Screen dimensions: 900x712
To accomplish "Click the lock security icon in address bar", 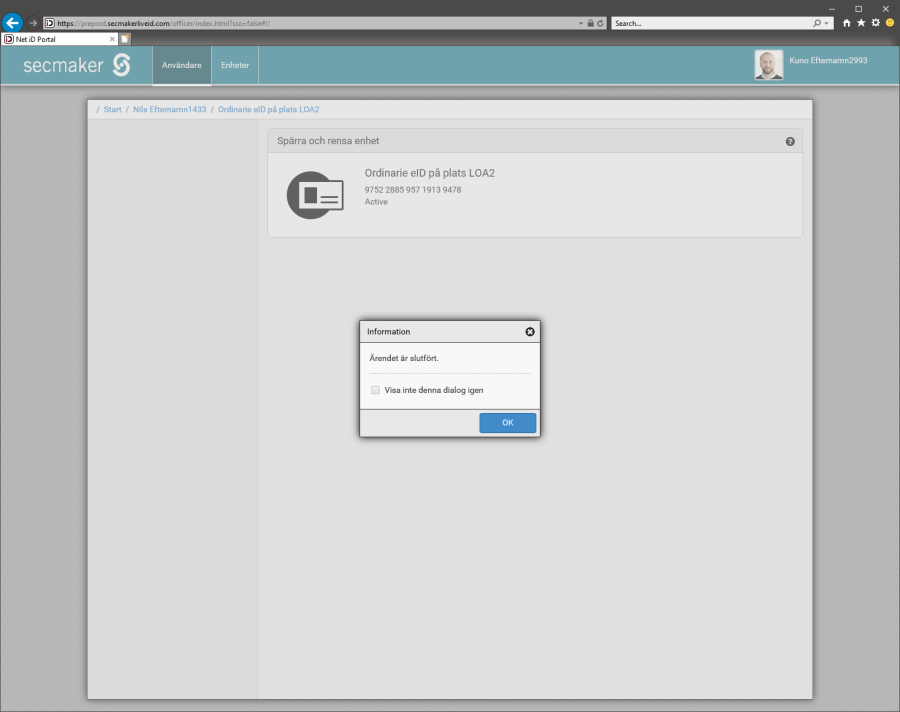I will (591, 23).
